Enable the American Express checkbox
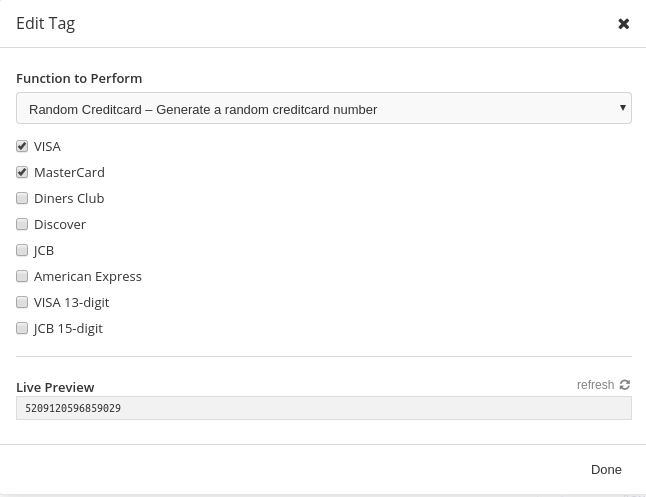Viewport: 646px width, 497px height. pos(22,276)
